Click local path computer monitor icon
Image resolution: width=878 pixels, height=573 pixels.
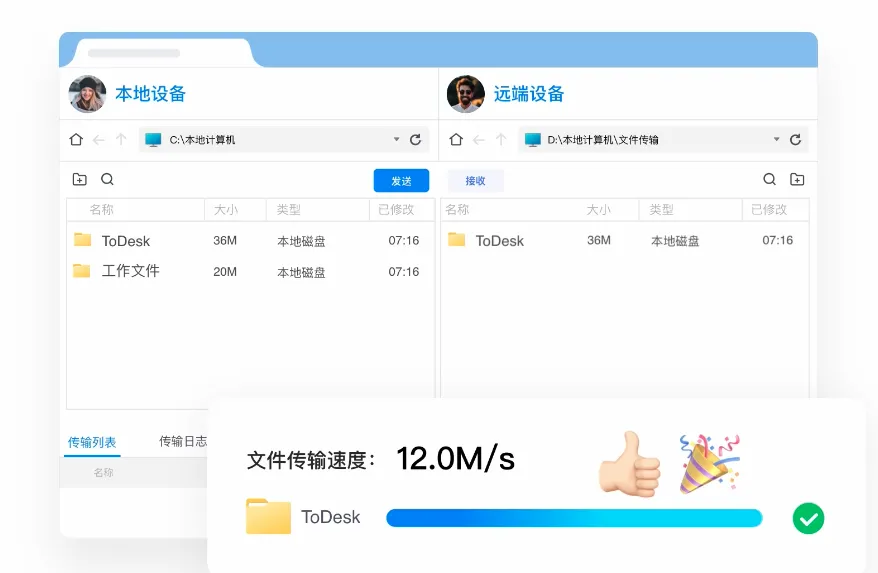pyautogui.click(x=153, y=139)
